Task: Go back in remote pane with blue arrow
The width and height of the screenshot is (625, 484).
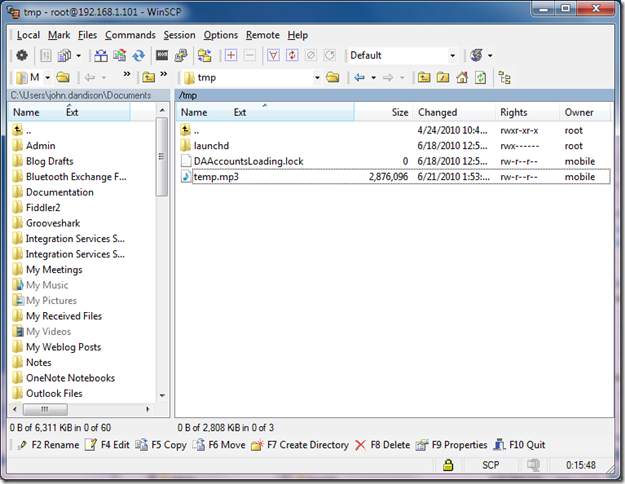Action: click(359, 77)
